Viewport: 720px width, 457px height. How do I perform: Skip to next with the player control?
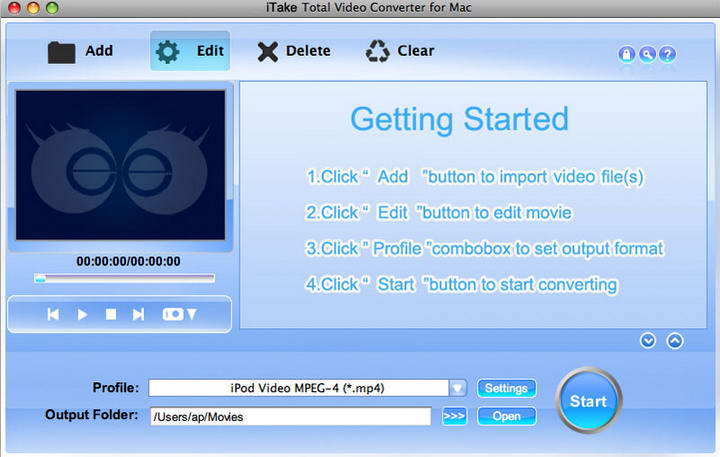coord(138,314)
